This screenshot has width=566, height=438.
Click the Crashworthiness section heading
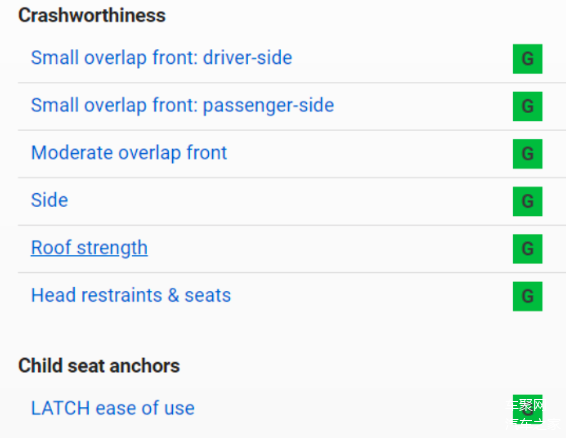92,16
